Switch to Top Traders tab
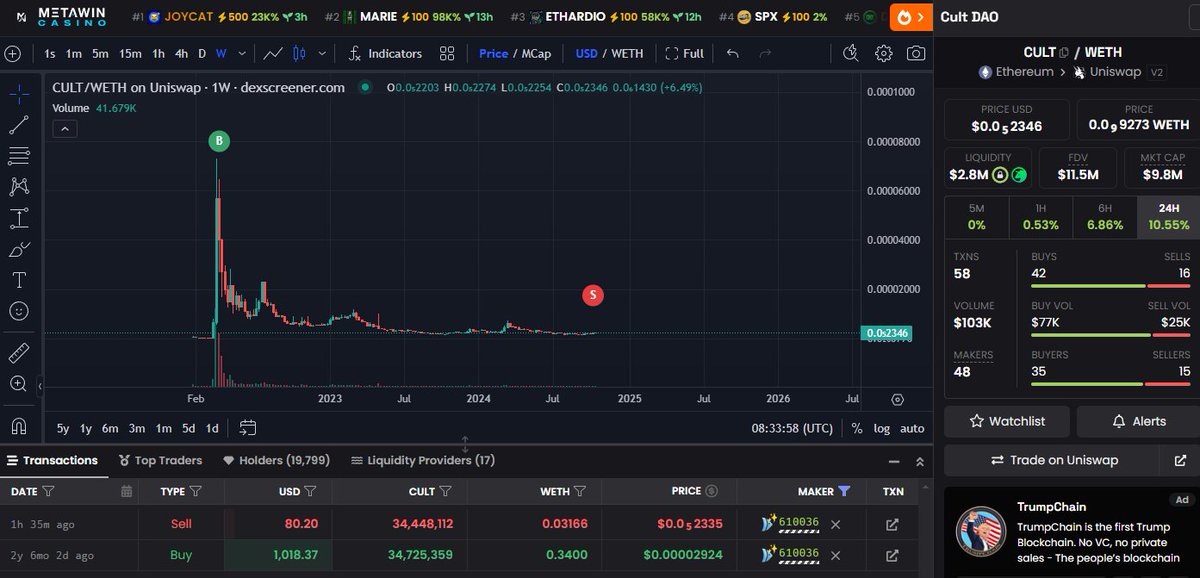Screen dimensions: 1200x578 click(160, 460)
